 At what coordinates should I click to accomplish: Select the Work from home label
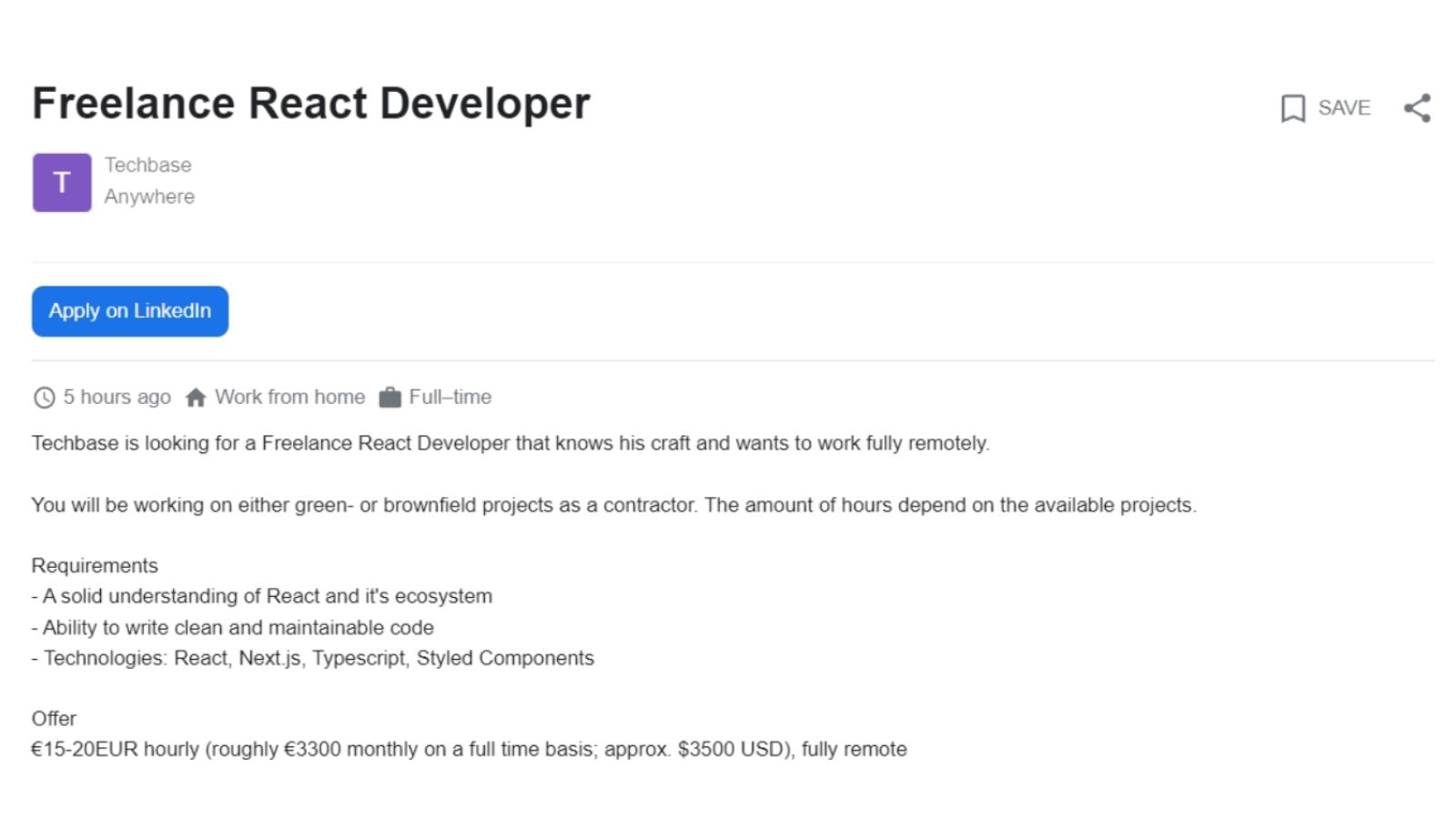pos(289,398)
